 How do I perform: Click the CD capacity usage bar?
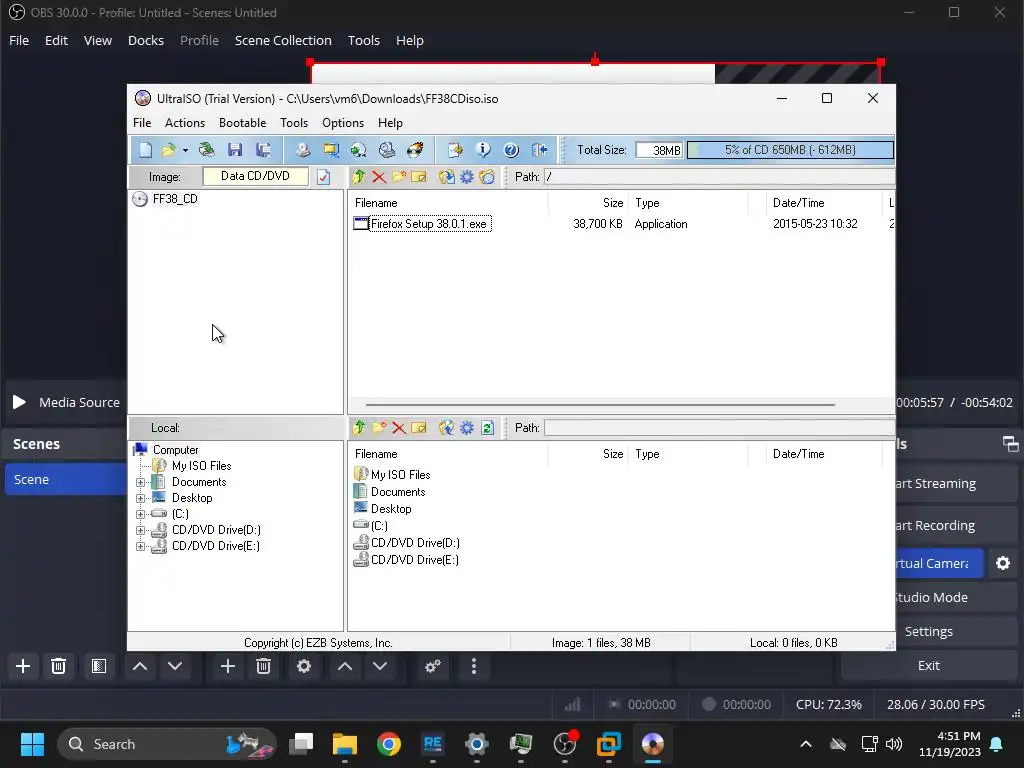[790, 150]
